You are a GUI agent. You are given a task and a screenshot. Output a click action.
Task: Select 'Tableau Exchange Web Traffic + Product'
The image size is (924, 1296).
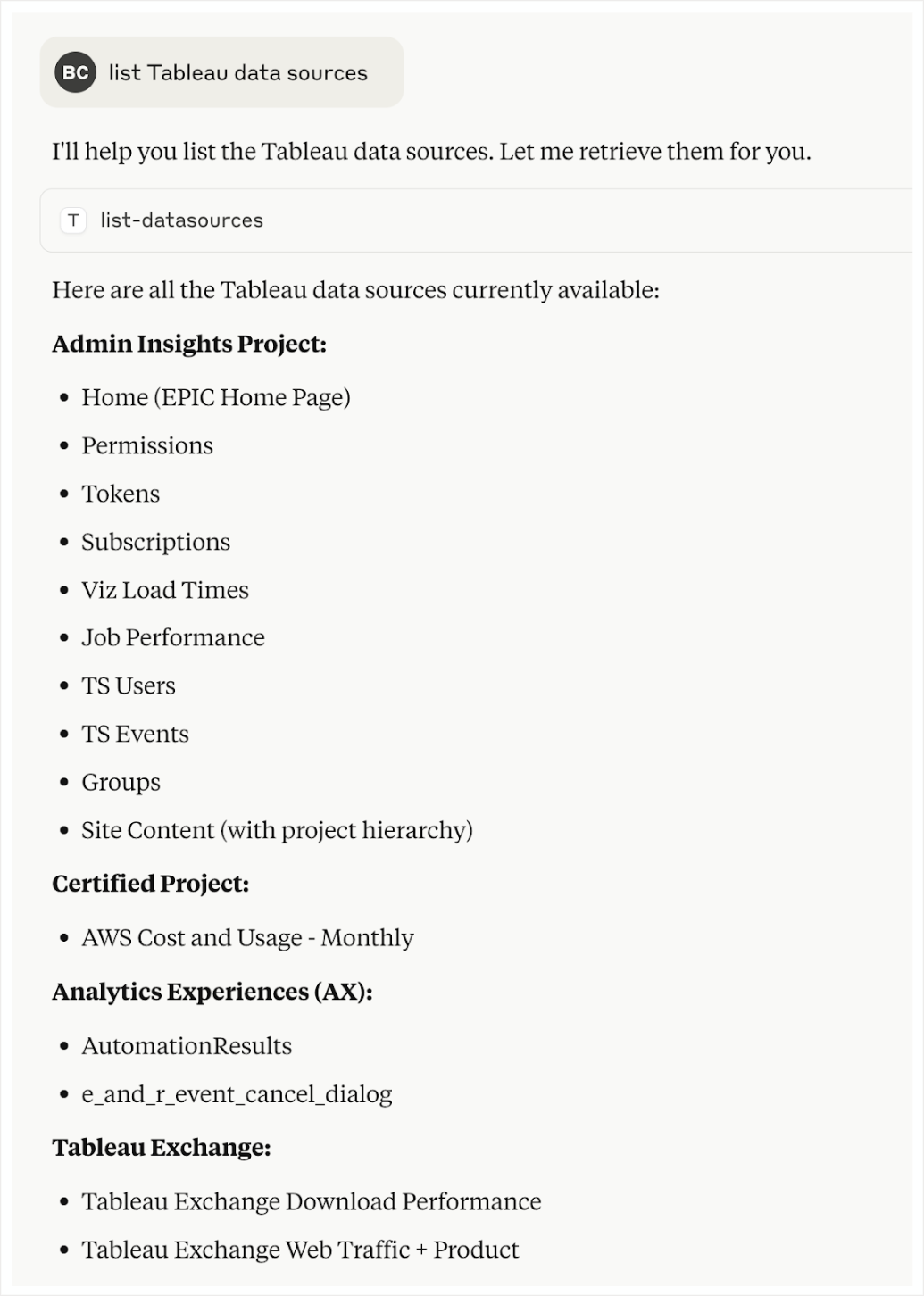click(300, 1250)
